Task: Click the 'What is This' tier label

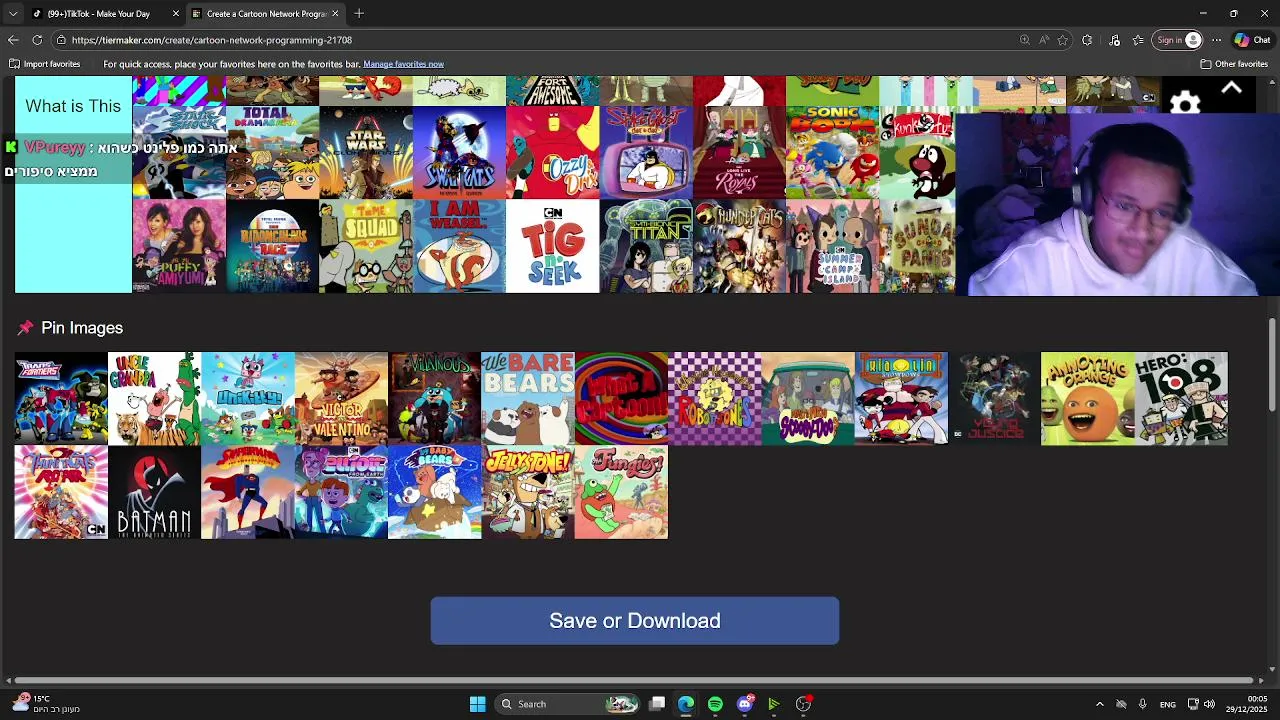Action: pyautogui.click(x=73, y=106)
